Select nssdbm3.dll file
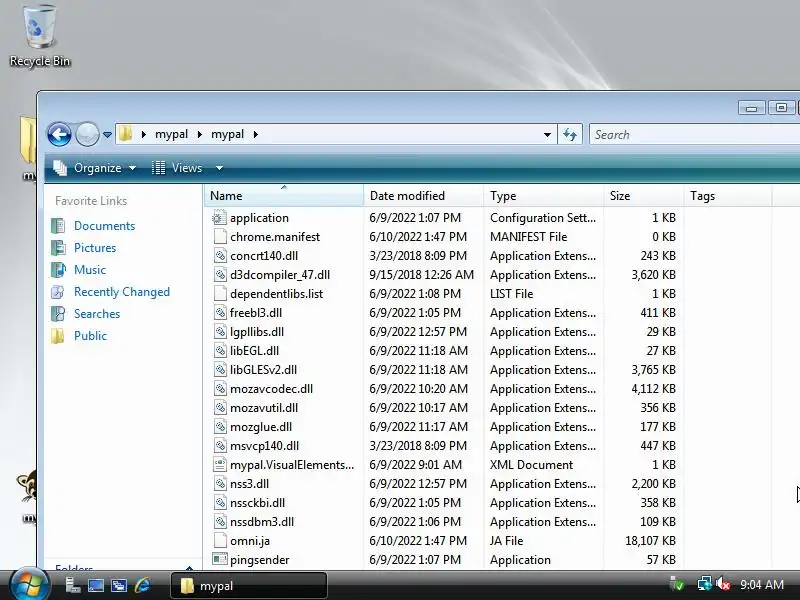800x600 pixels. pos(262,522)
